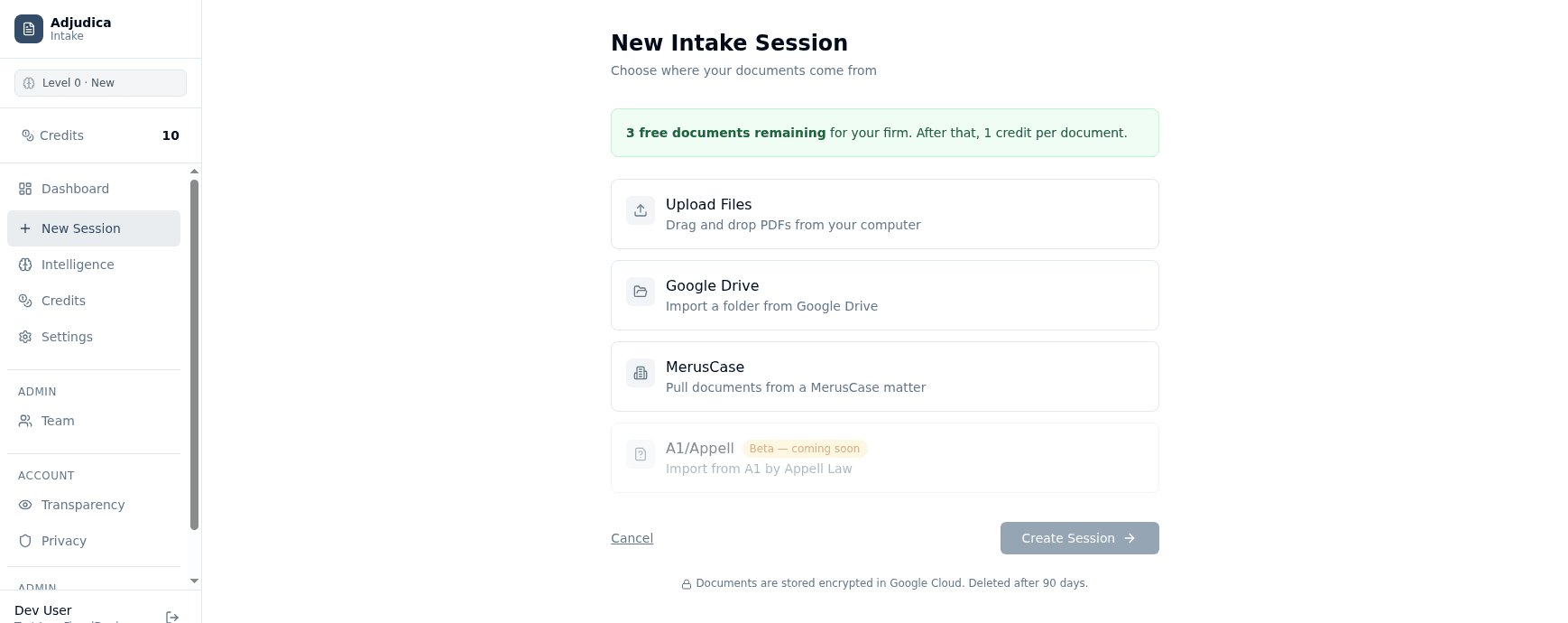Open the Transparency page
1568x623 pixels.
94,505
